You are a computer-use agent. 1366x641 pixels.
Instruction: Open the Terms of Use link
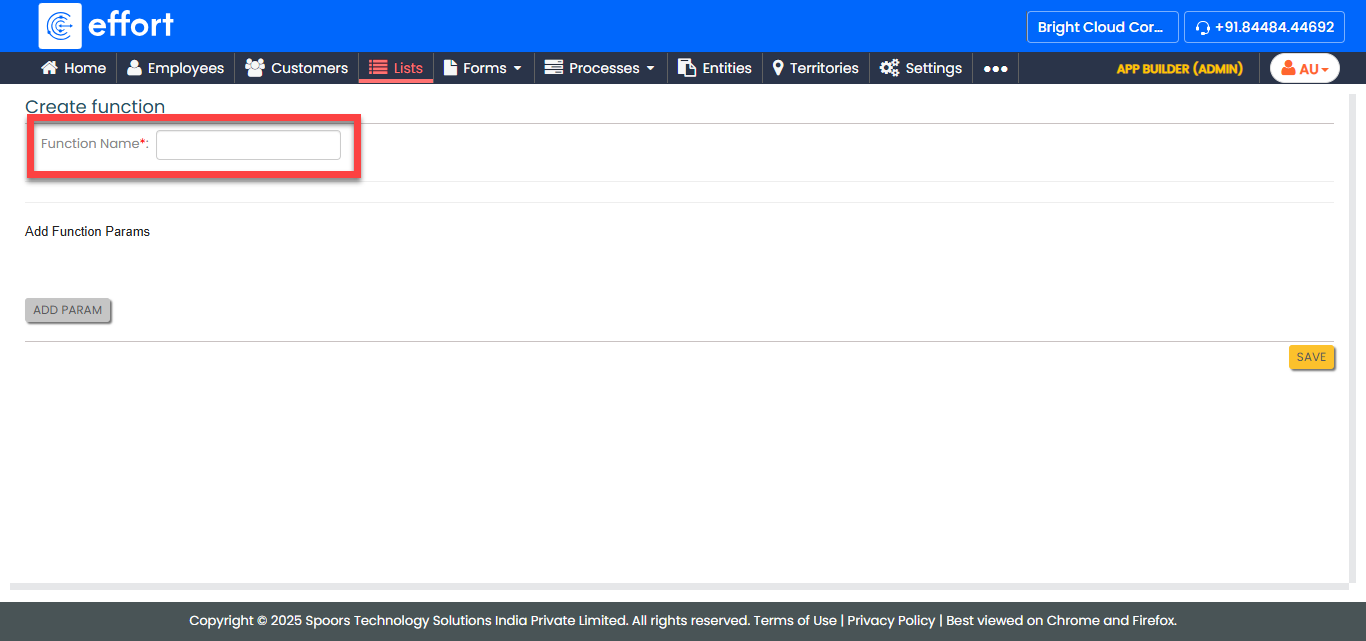pyautogui.click(x=795, y=620)
